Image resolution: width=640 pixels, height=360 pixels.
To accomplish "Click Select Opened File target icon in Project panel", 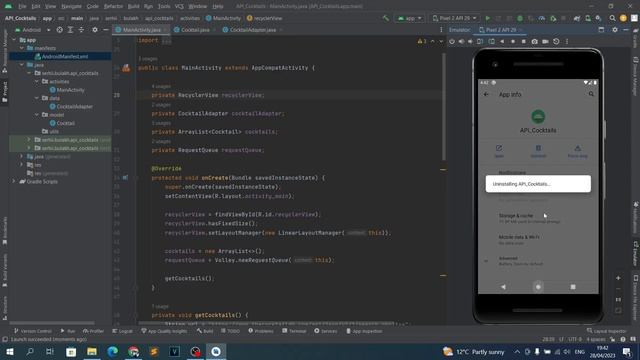I will (60, 30).
